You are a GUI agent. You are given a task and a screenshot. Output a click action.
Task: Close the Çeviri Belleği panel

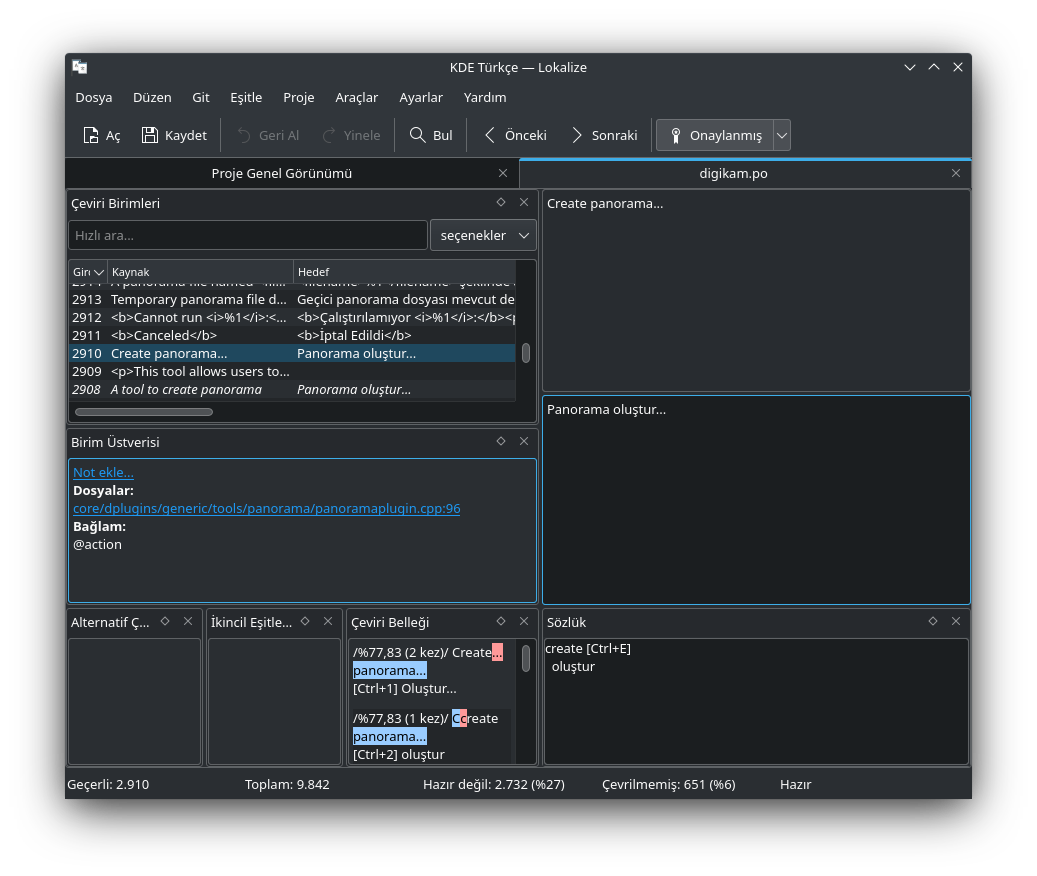point(524,621)
